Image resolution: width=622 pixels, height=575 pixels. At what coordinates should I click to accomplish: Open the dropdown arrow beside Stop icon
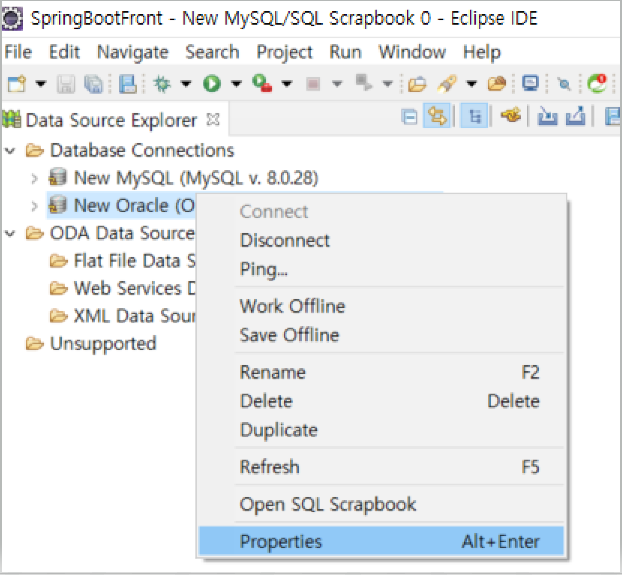(337, 84)
